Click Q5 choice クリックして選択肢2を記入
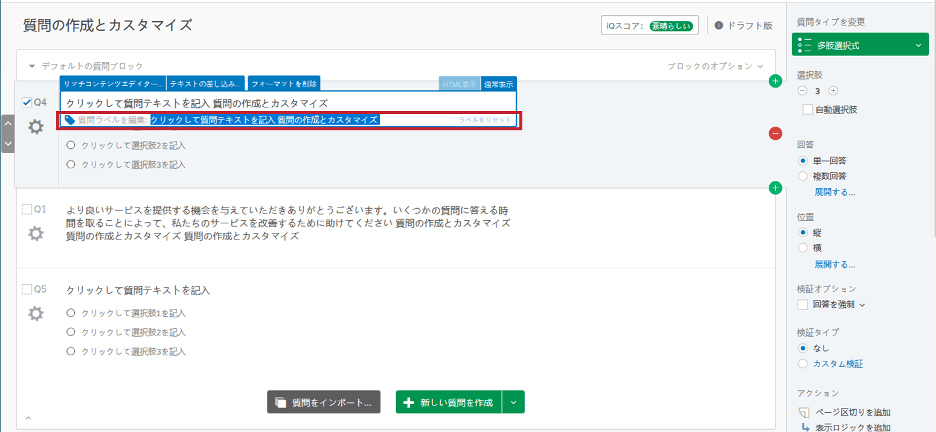Viewport: 936px width, 432px height. 134,332
